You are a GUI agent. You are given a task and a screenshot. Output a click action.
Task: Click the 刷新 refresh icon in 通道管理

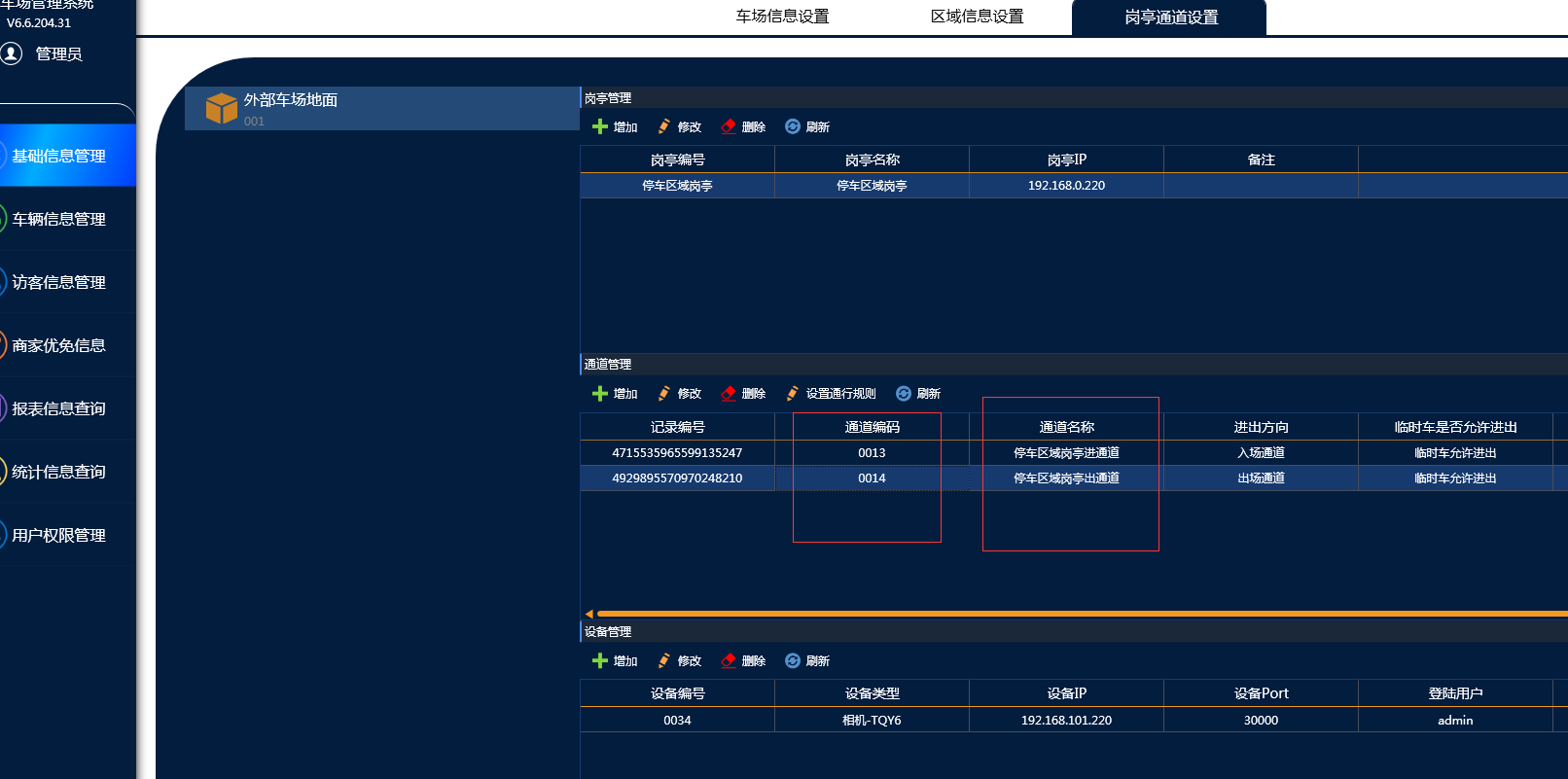pos(904,393)
